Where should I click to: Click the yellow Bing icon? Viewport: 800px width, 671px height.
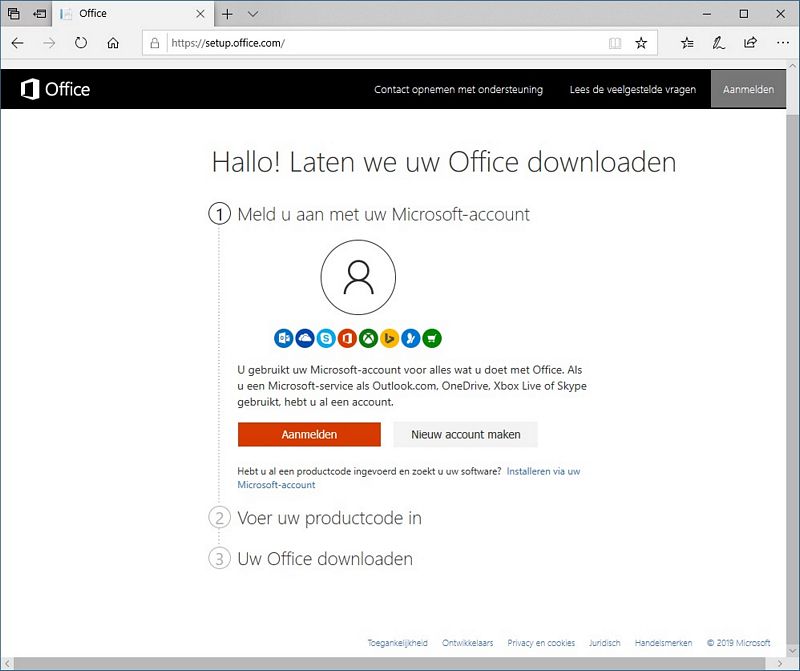[x=389, y=338]
